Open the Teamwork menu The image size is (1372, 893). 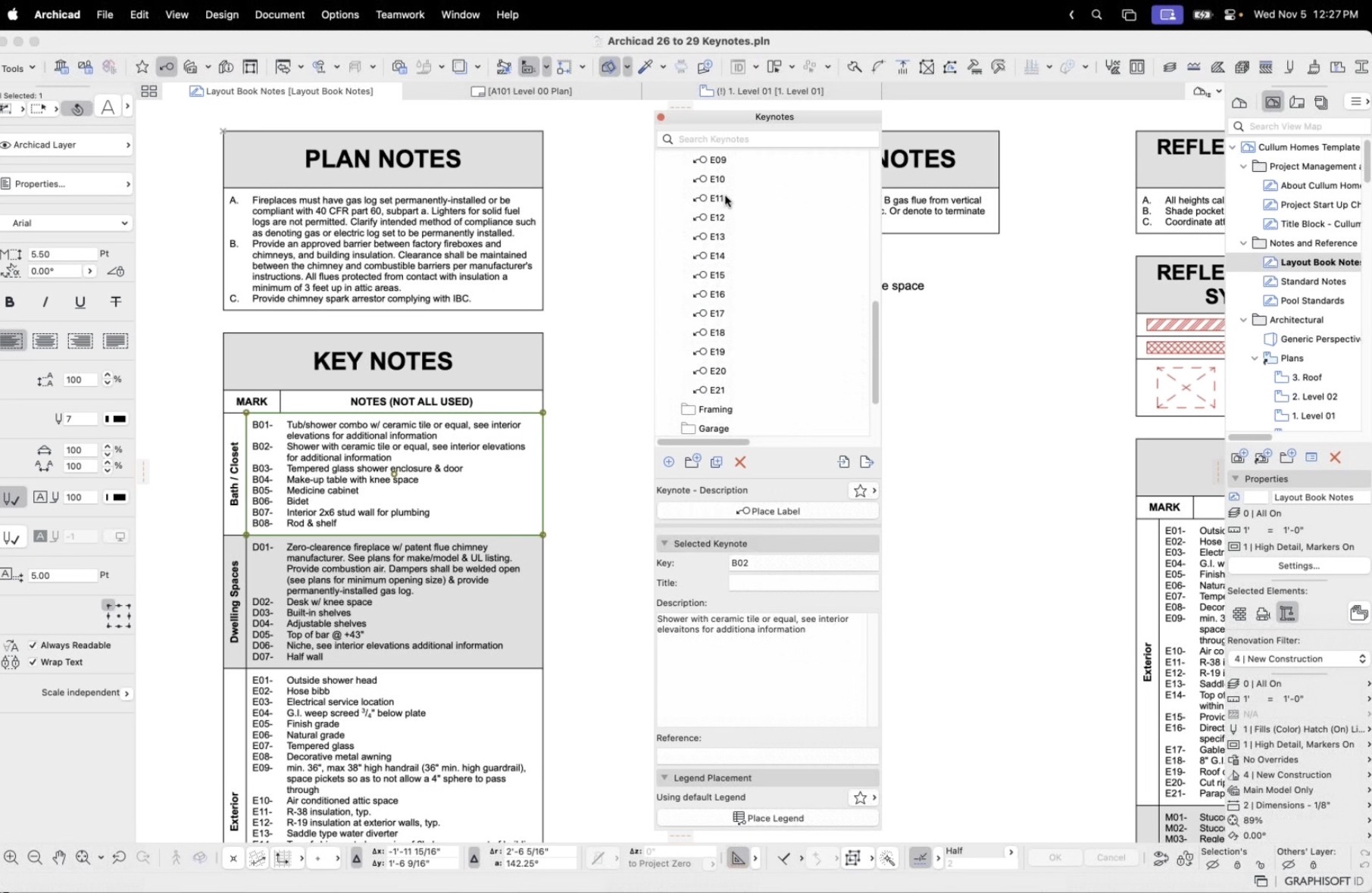399,14
